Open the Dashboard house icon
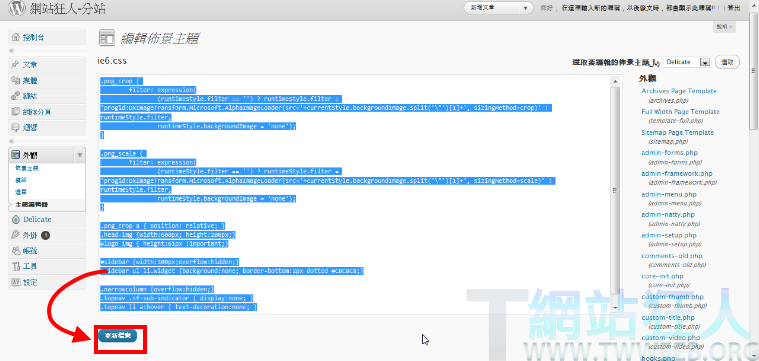759x361 pixels. [15, 37]
